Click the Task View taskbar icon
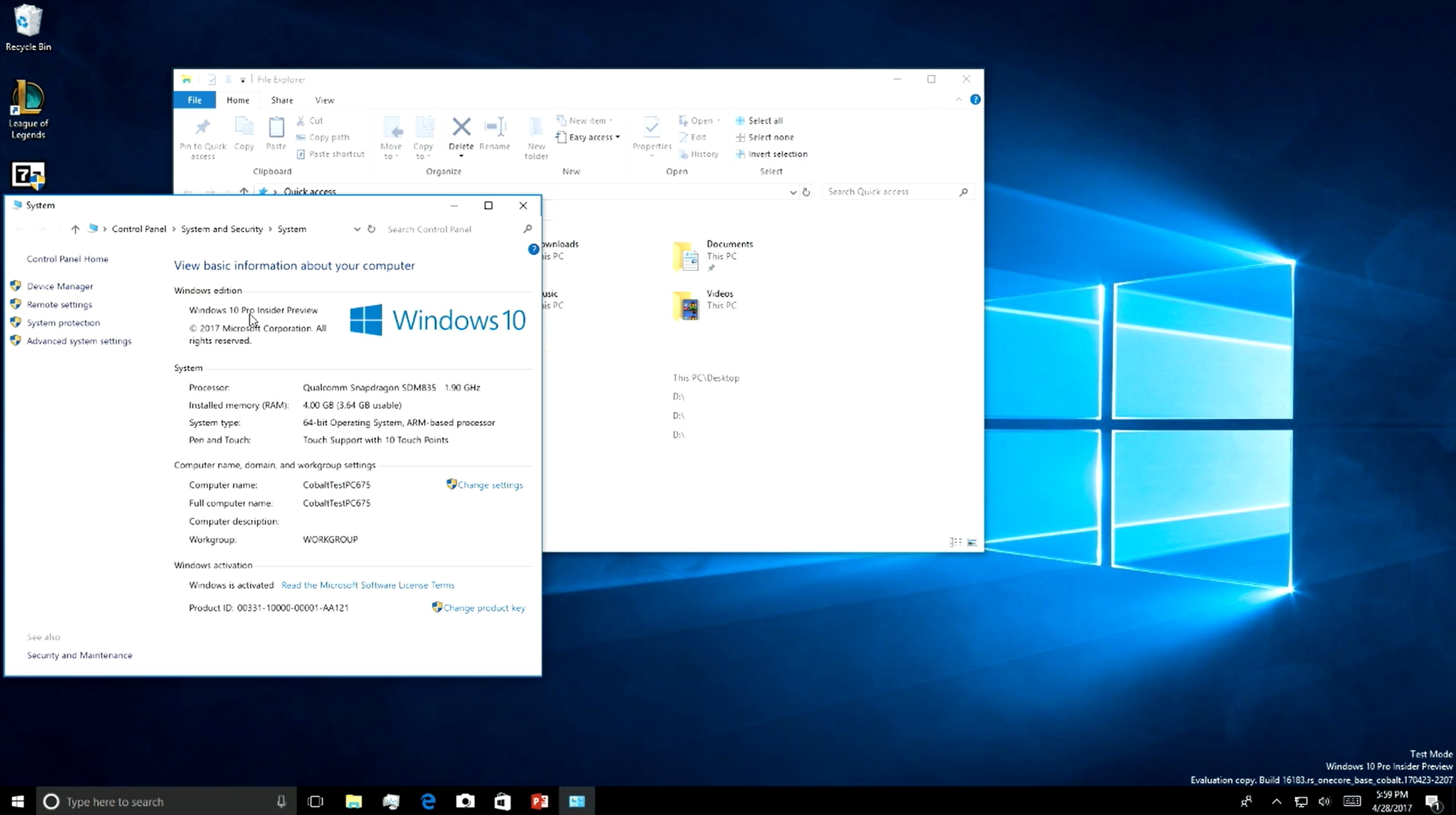The width and height of the screenshot is (1456, 815). pyautogui.click(x=315, y=801)
